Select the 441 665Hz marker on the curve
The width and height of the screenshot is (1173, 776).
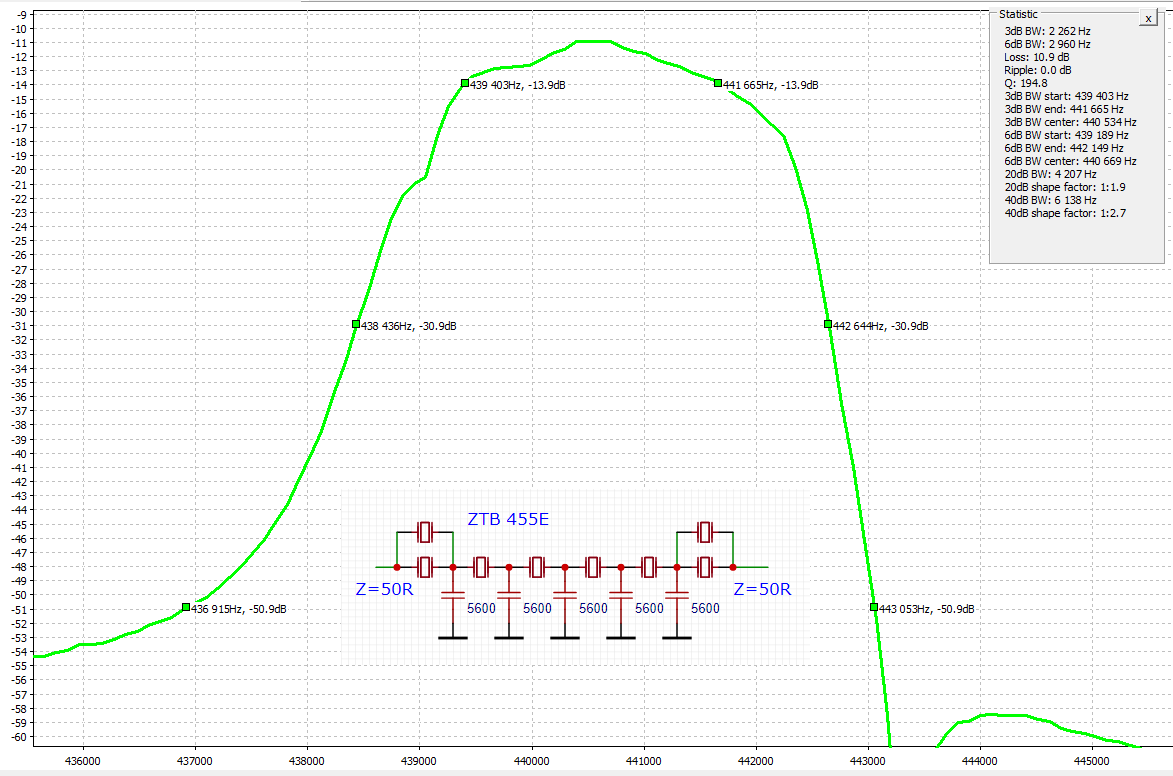pos(718,83)
